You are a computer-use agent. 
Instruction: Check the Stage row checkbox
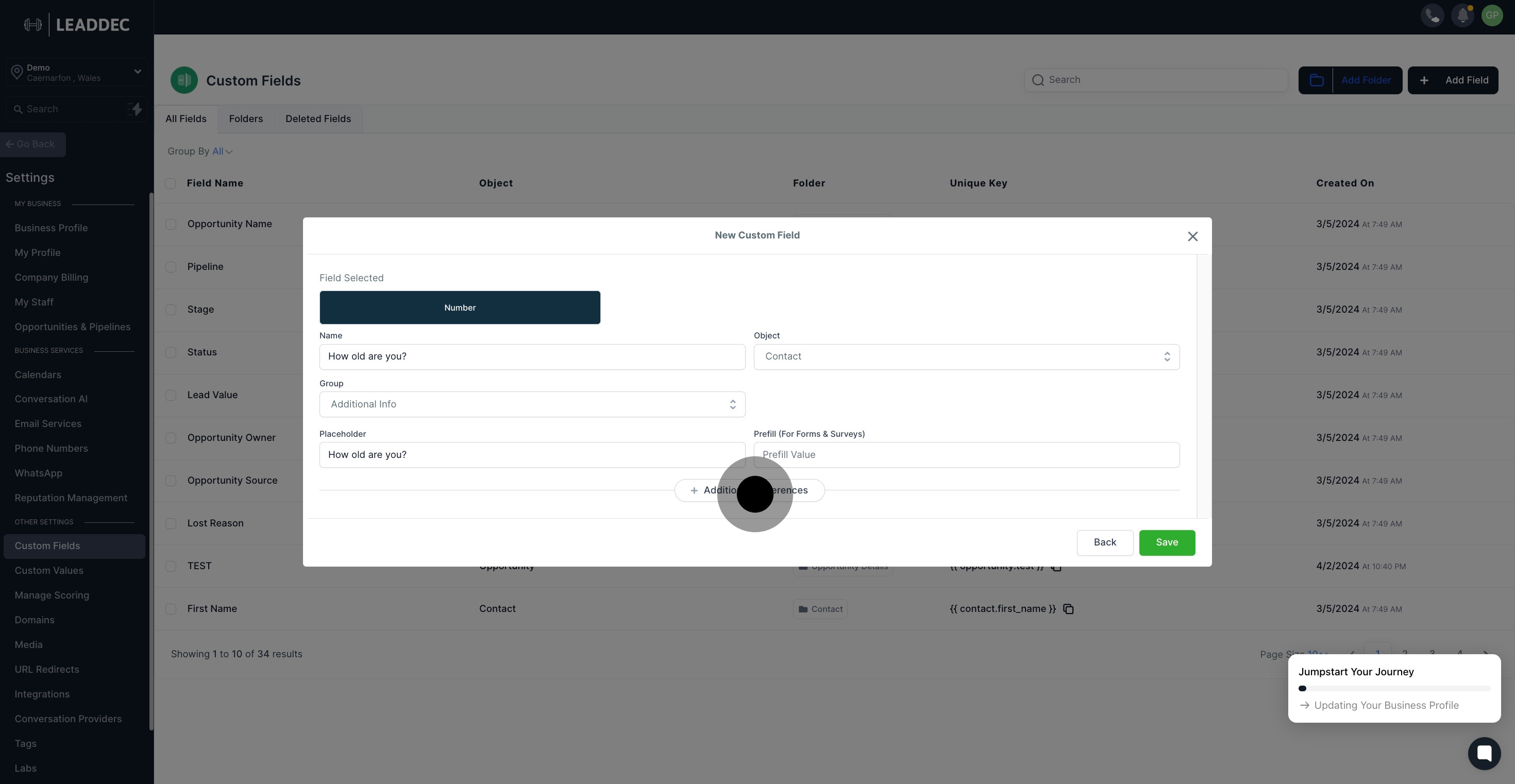[x=171, y=310]
